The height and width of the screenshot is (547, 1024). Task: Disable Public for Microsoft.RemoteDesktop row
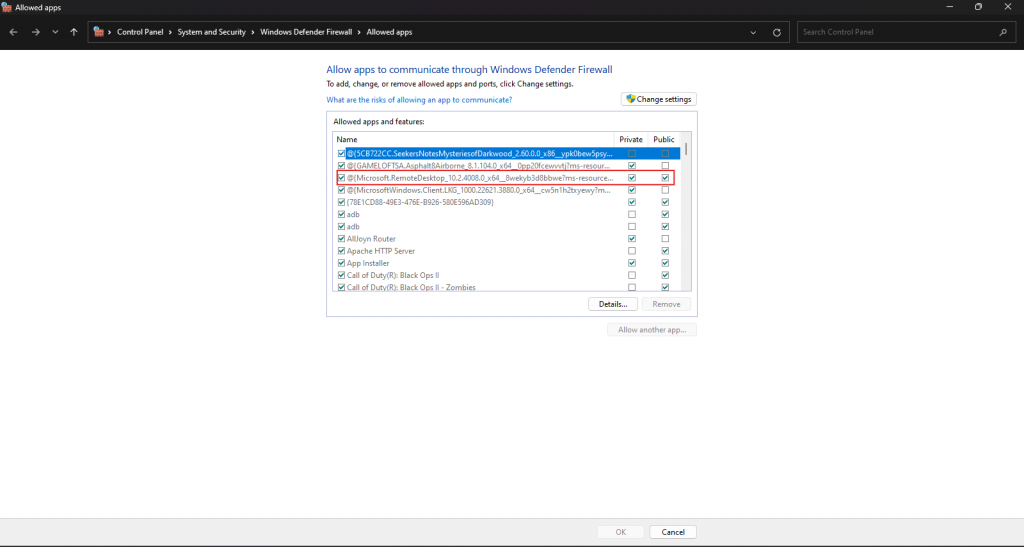pos(665,178)
